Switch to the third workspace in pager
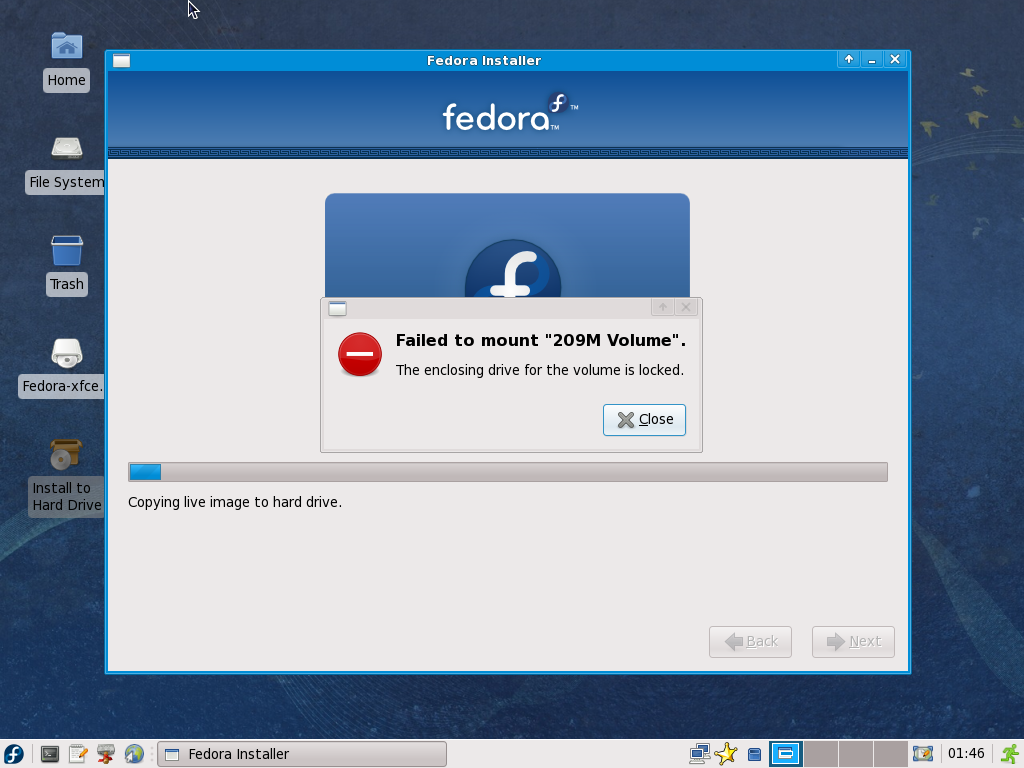 [856, 754]
